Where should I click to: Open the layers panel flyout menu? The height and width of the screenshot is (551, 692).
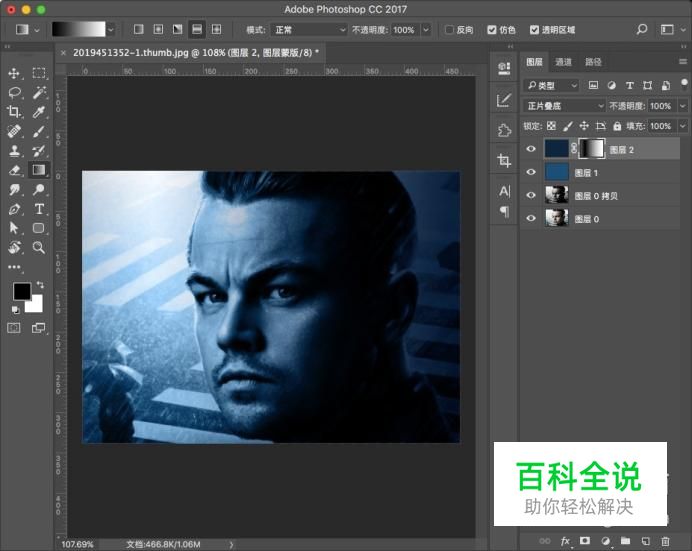(682, 62)
